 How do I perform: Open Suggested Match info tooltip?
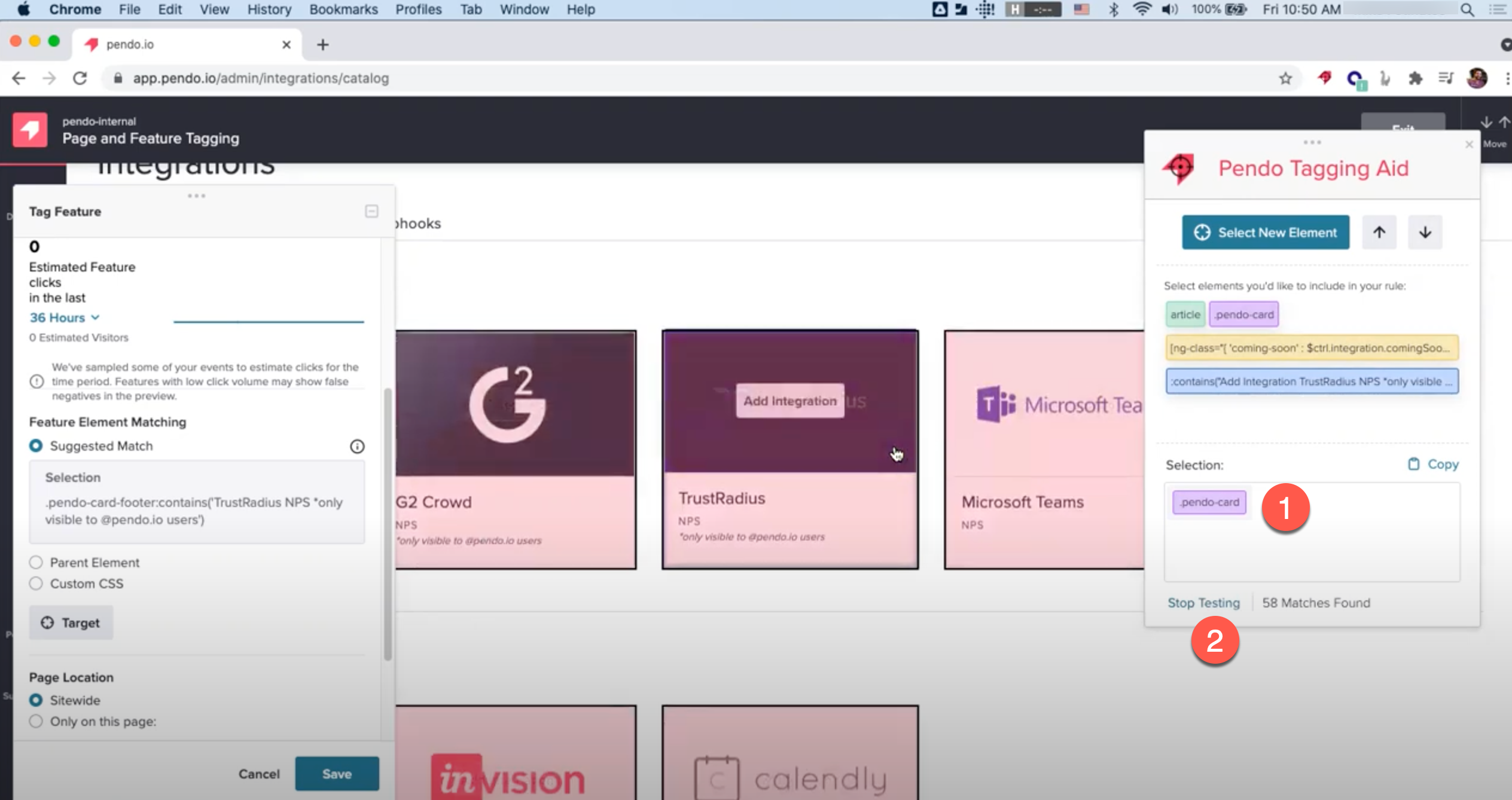point(357,446)
